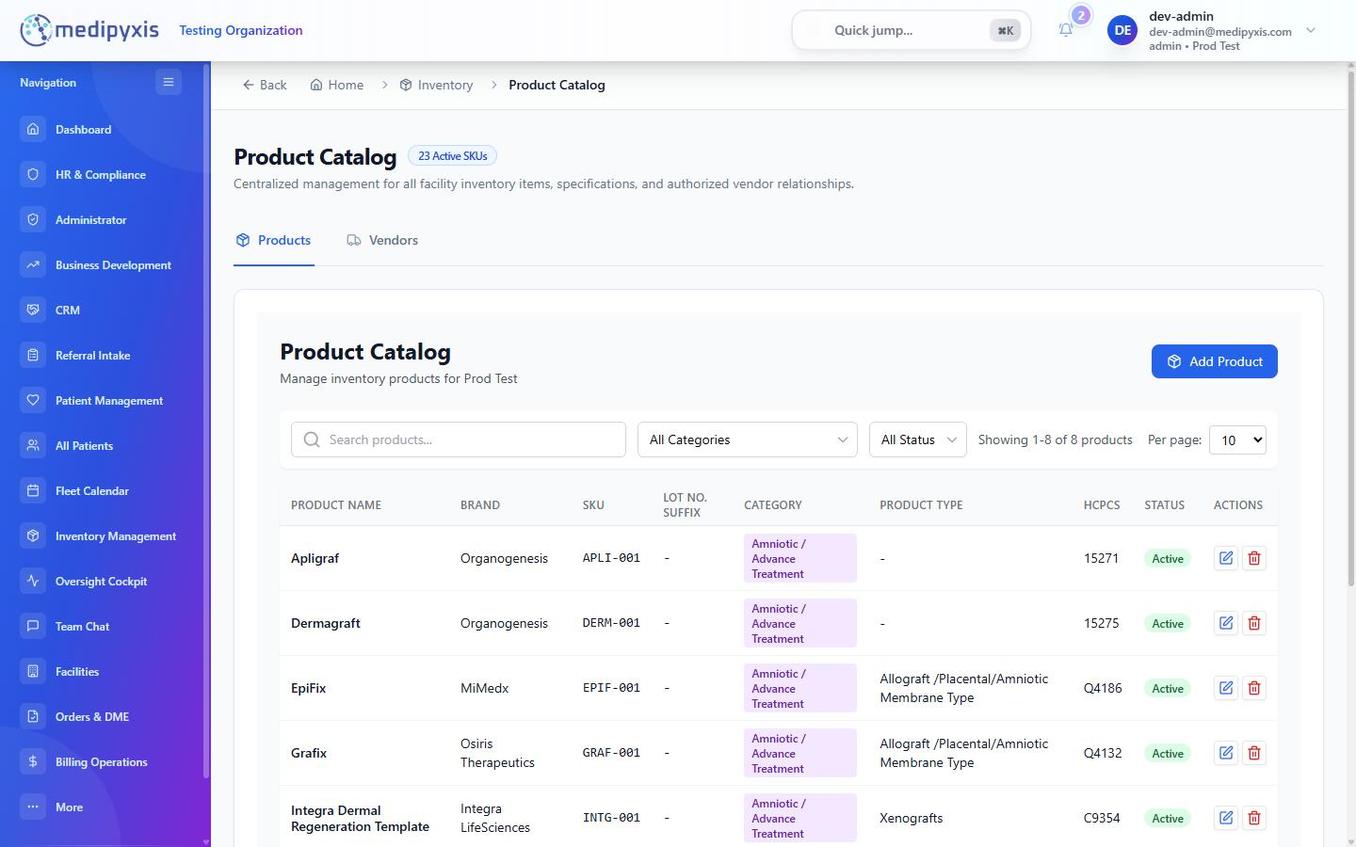Delete the Dermagraft product
The image size is (1356, 847).
tap(1254, 623)
